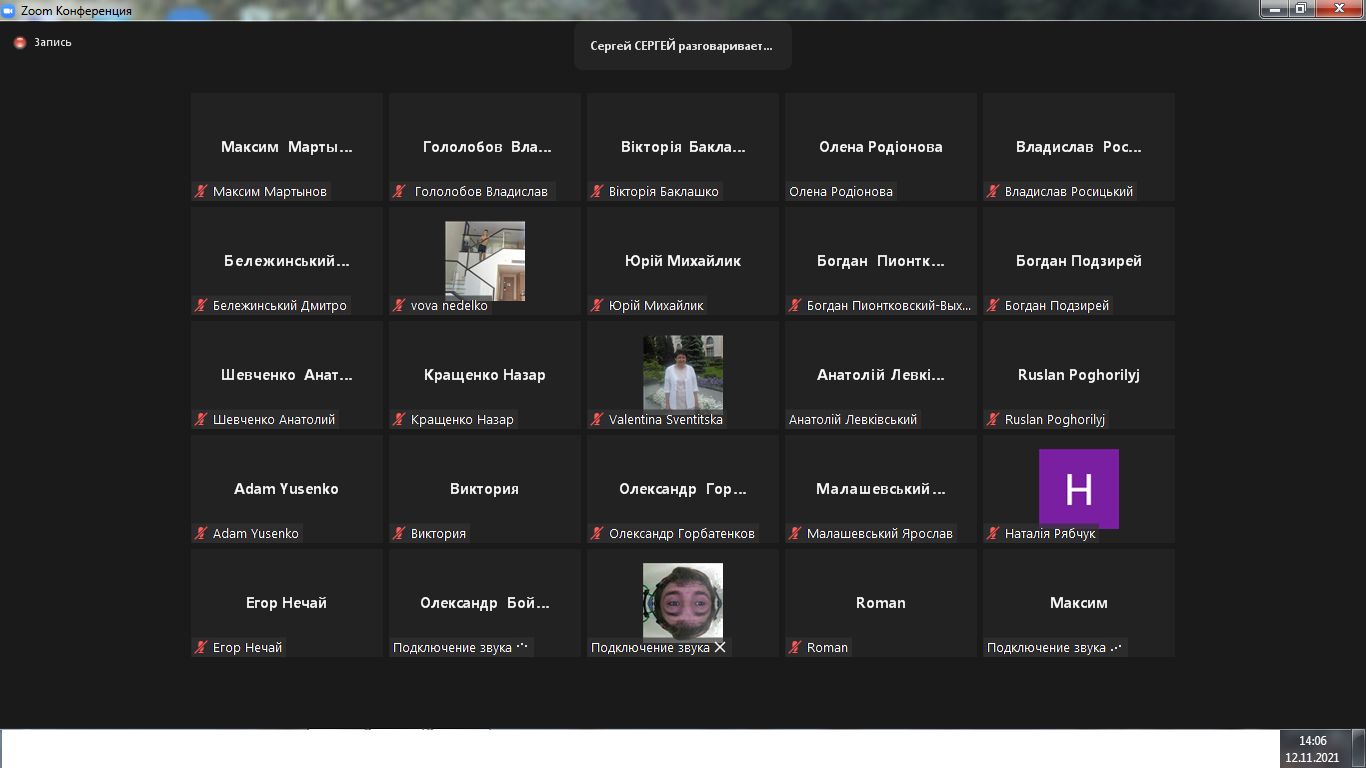Click muted mic icon next to Roman
Screen dimensions: 1366x768
click(795, 648)
